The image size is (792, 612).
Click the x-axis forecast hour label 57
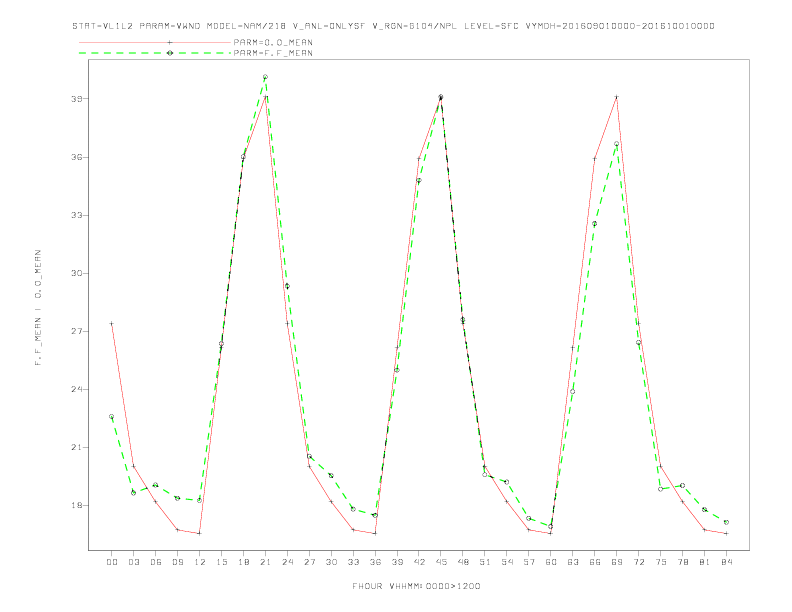529,562
